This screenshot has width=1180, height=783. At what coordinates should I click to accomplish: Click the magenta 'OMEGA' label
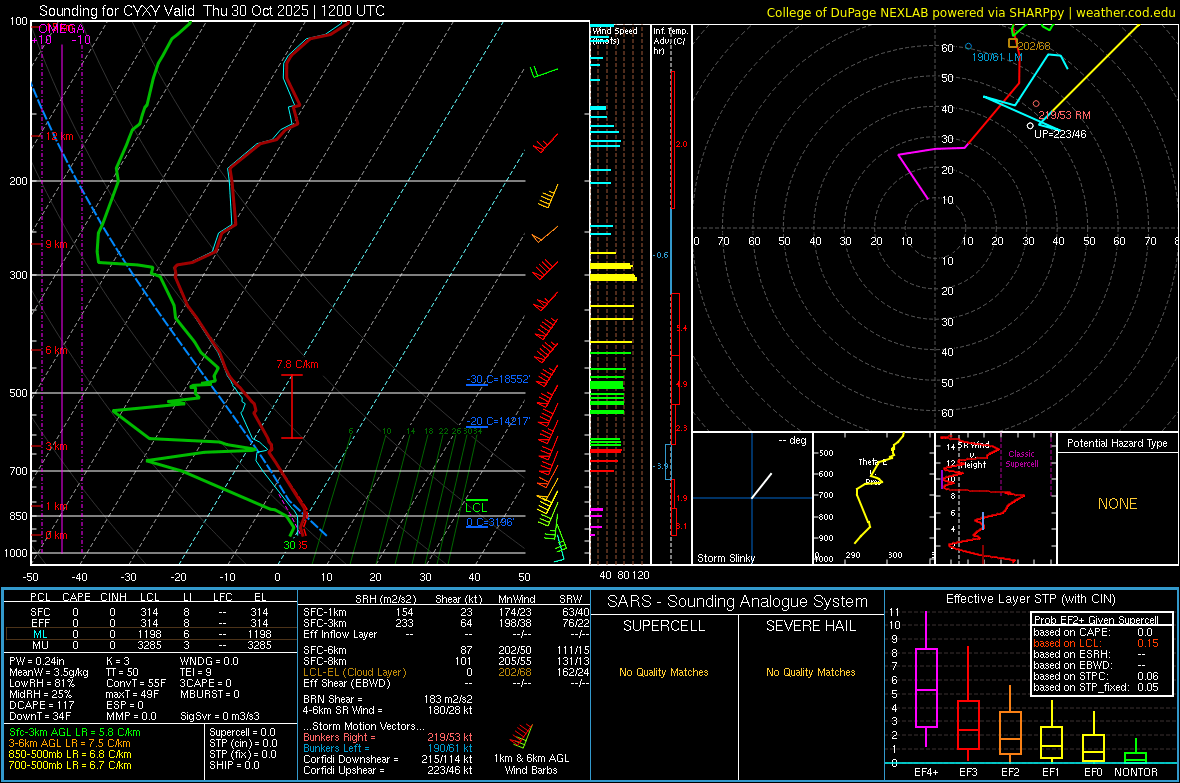[x=61, y=29]
